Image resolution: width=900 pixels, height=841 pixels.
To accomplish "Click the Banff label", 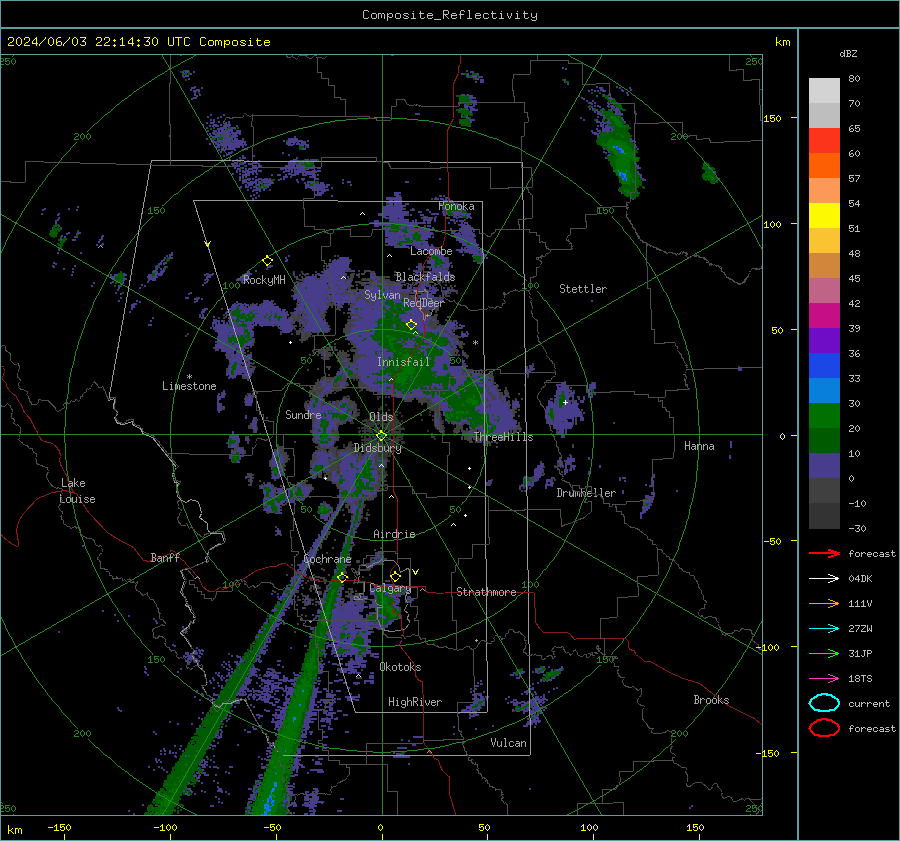I will pos(165,558).
